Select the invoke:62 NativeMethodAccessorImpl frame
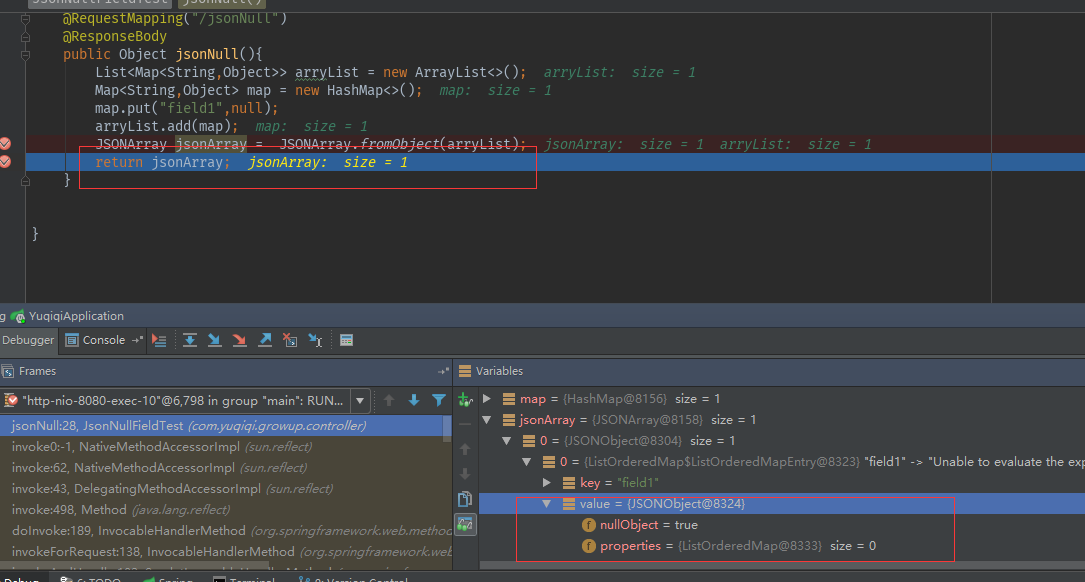The image size is (1085, 582). point(221,468)
